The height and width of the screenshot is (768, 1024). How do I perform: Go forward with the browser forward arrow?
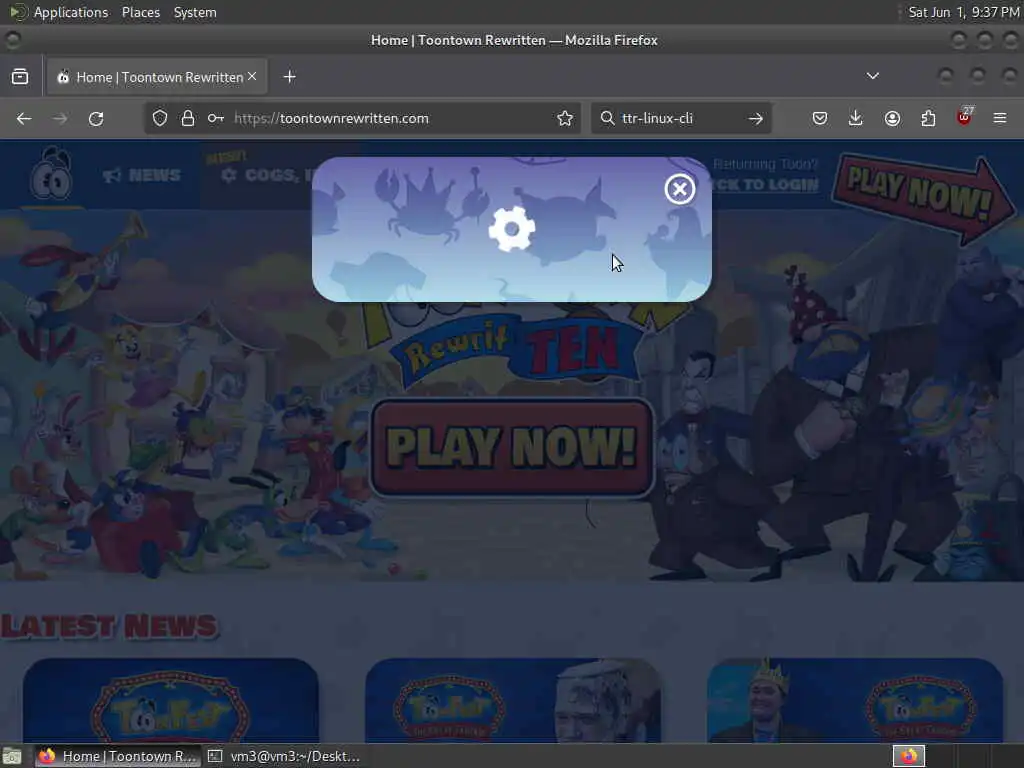60,118
